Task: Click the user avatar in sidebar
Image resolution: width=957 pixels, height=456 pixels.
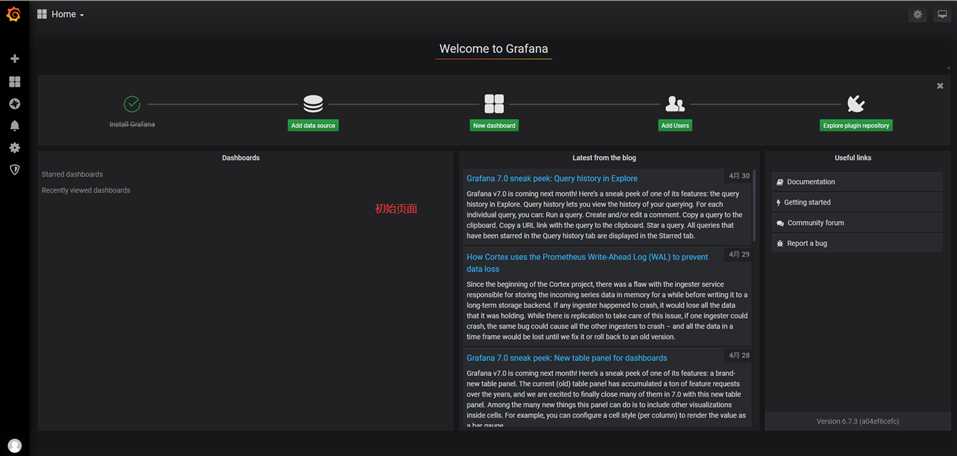Action: (15, 446)
